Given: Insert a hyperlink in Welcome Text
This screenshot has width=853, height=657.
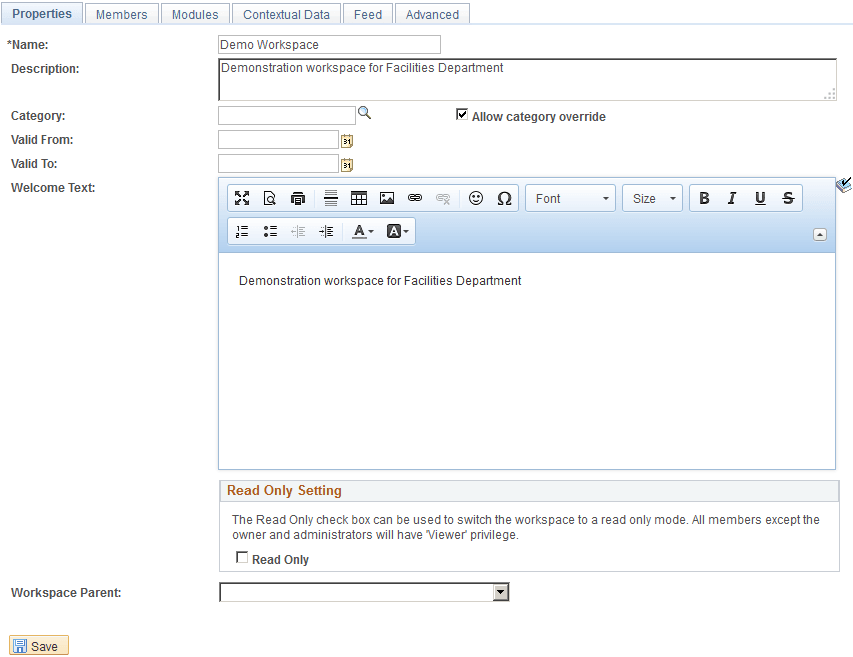Looking at the screenshot, I should (x=414, y=197).
